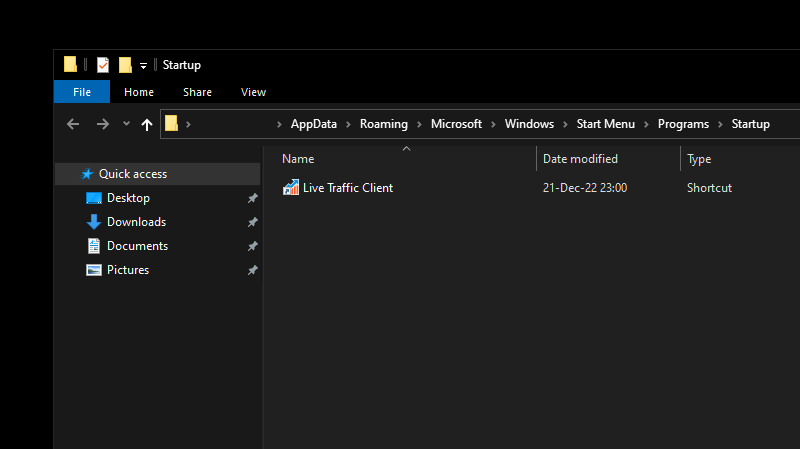Go back using the Back arrow
The image size is (800, 449).
tap(72, 124)
